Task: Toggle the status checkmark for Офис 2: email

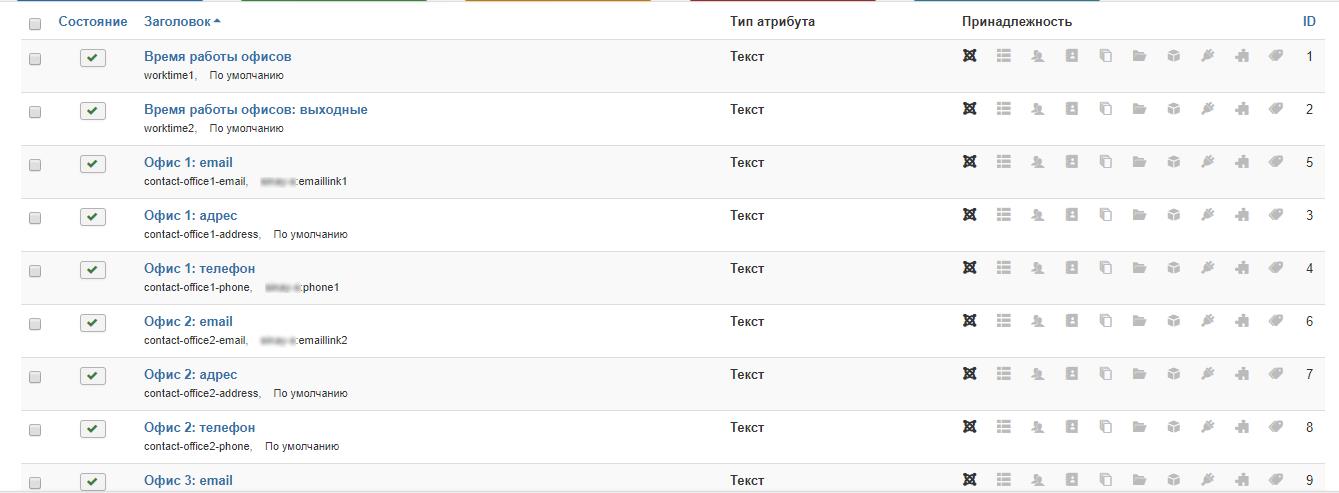Action: tap(92, 323)
